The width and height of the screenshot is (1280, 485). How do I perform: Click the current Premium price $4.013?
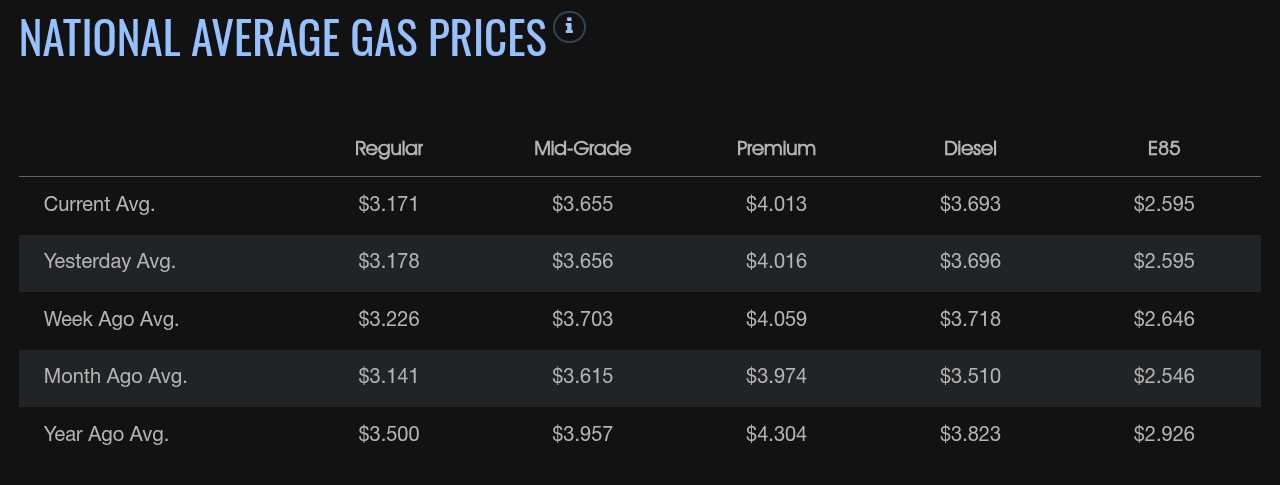coord(776,205)
